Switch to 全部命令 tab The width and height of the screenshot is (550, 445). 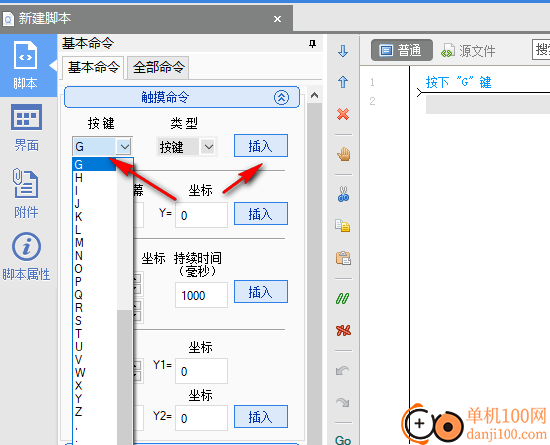click(x=158, y=67)
